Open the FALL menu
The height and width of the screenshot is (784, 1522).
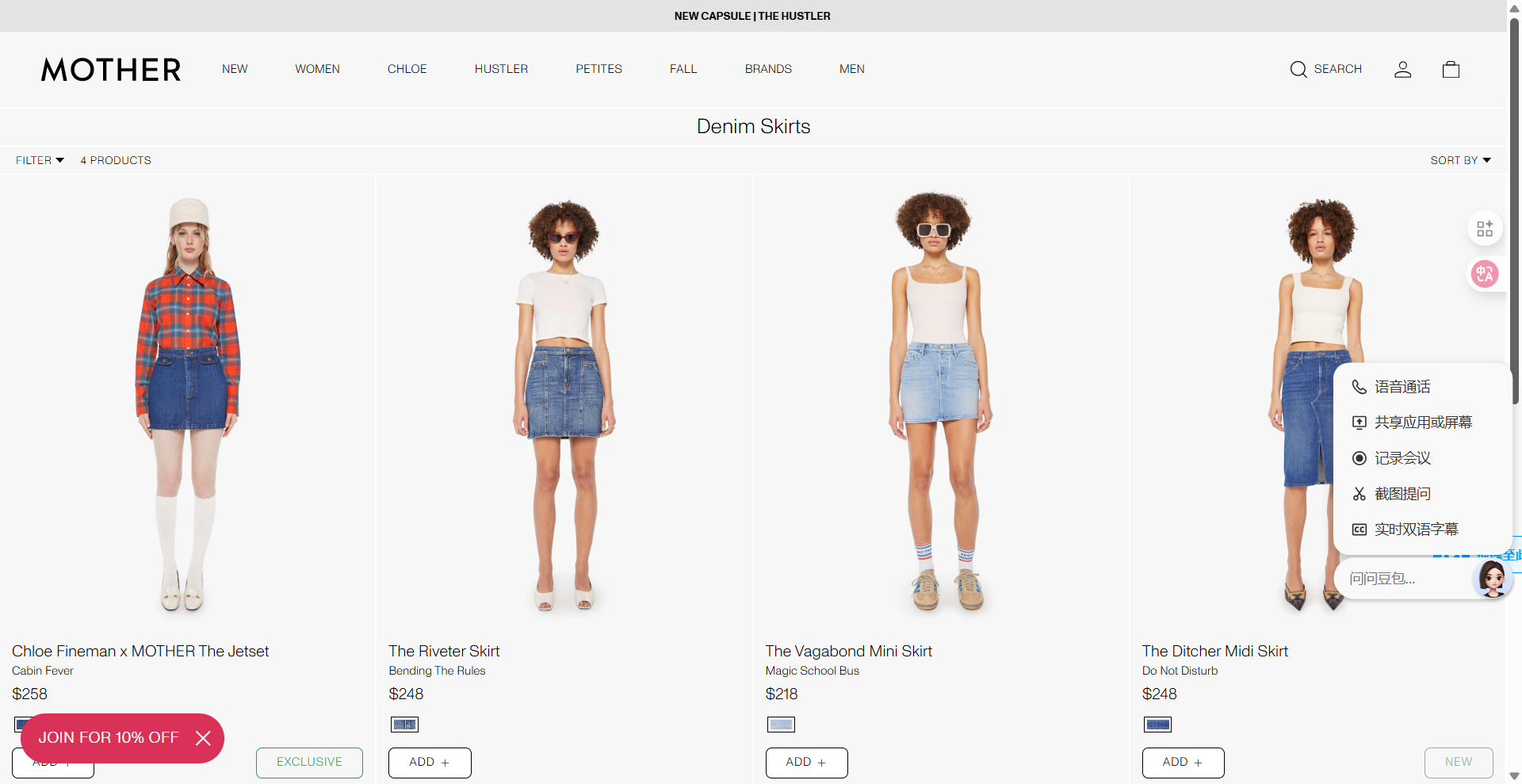click(x=683, y=69)
